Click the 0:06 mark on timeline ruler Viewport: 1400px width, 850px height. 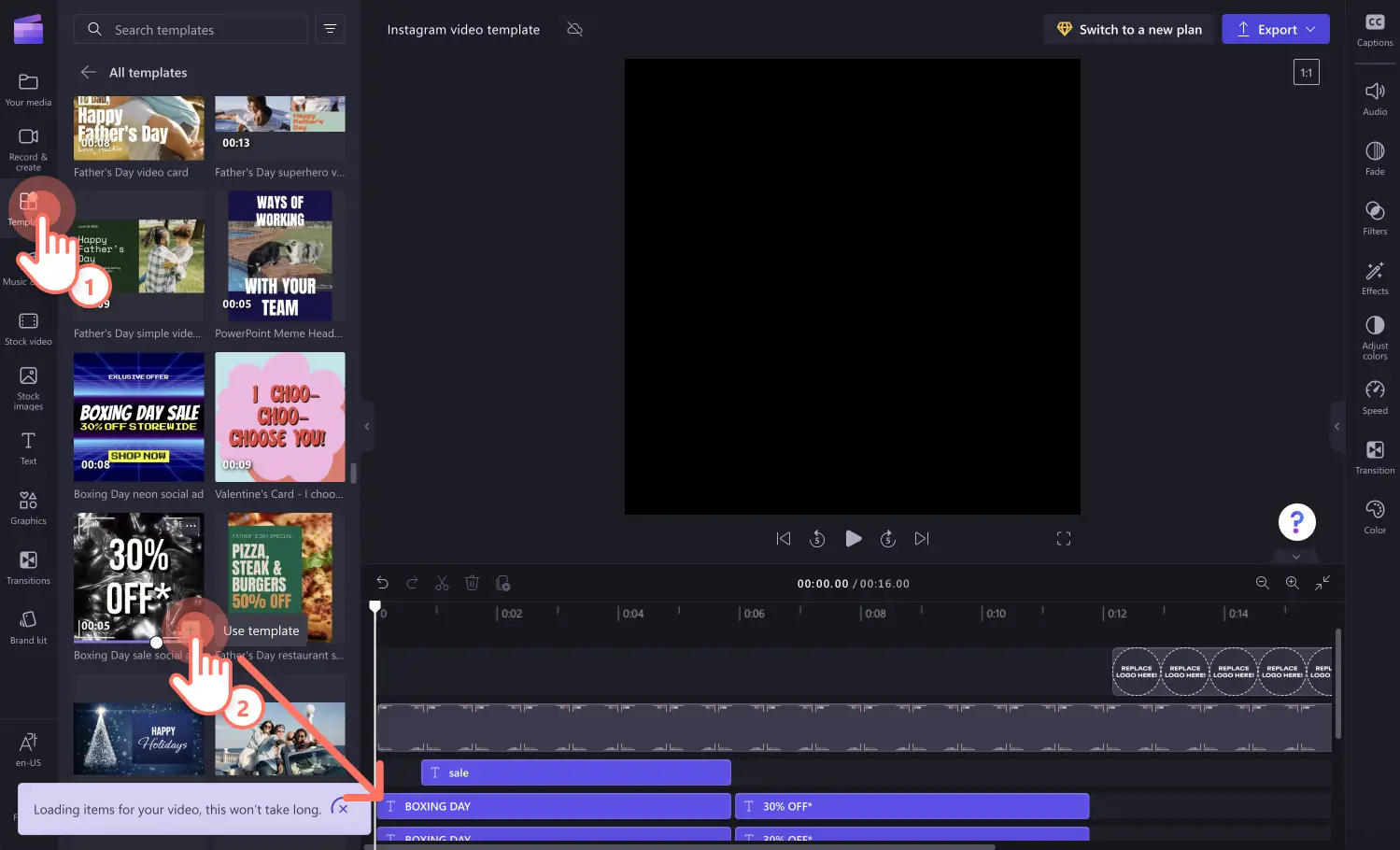click(753, 614)
